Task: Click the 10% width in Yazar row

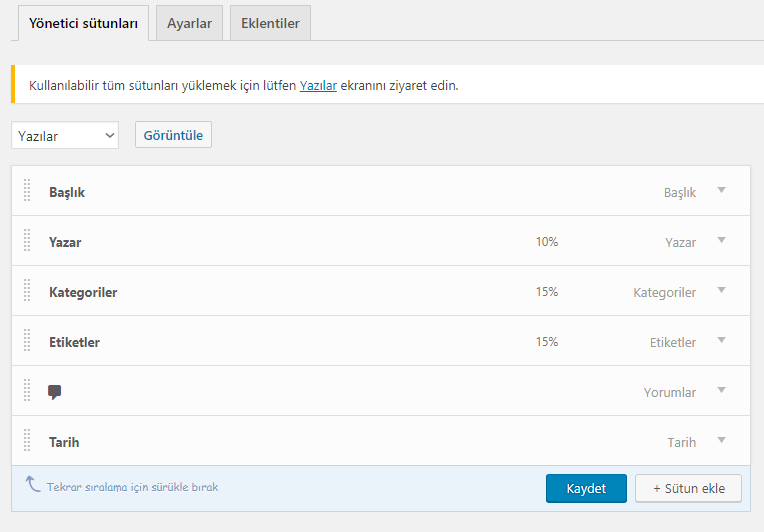Action: [x=547, y=242]
